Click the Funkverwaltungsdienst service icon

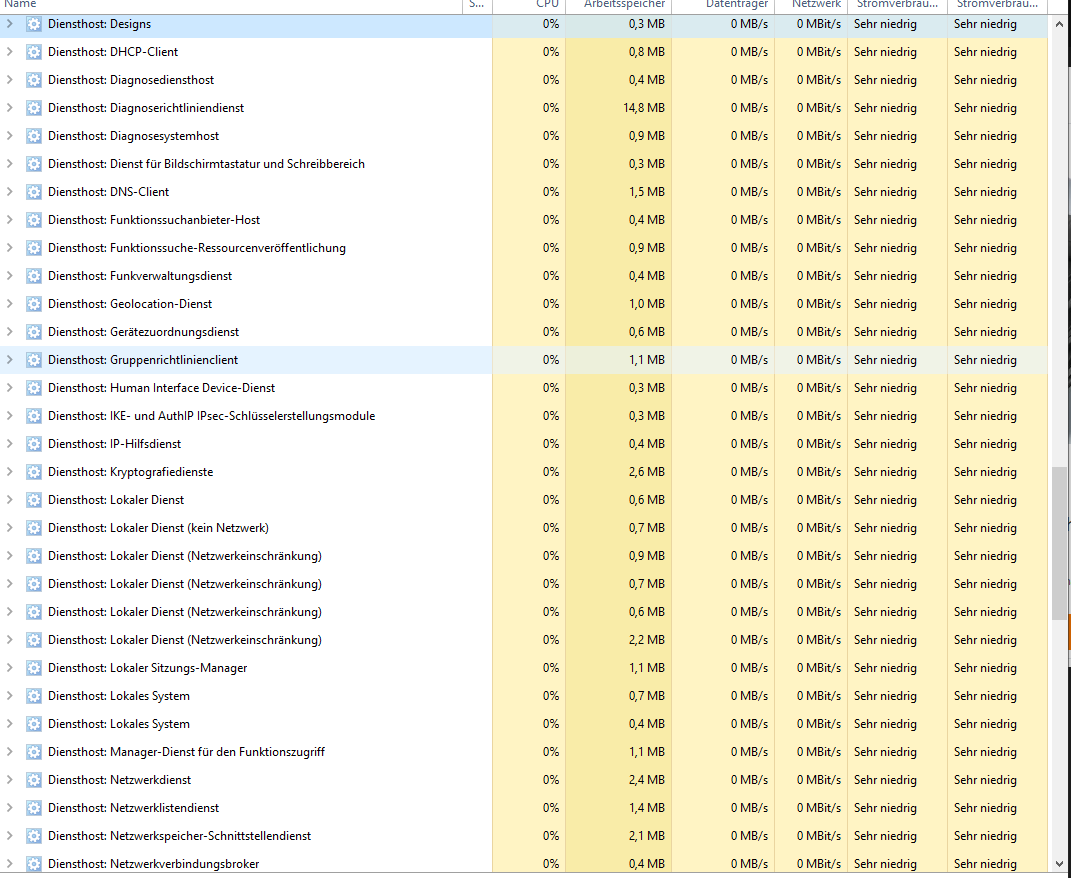[33, 276]
